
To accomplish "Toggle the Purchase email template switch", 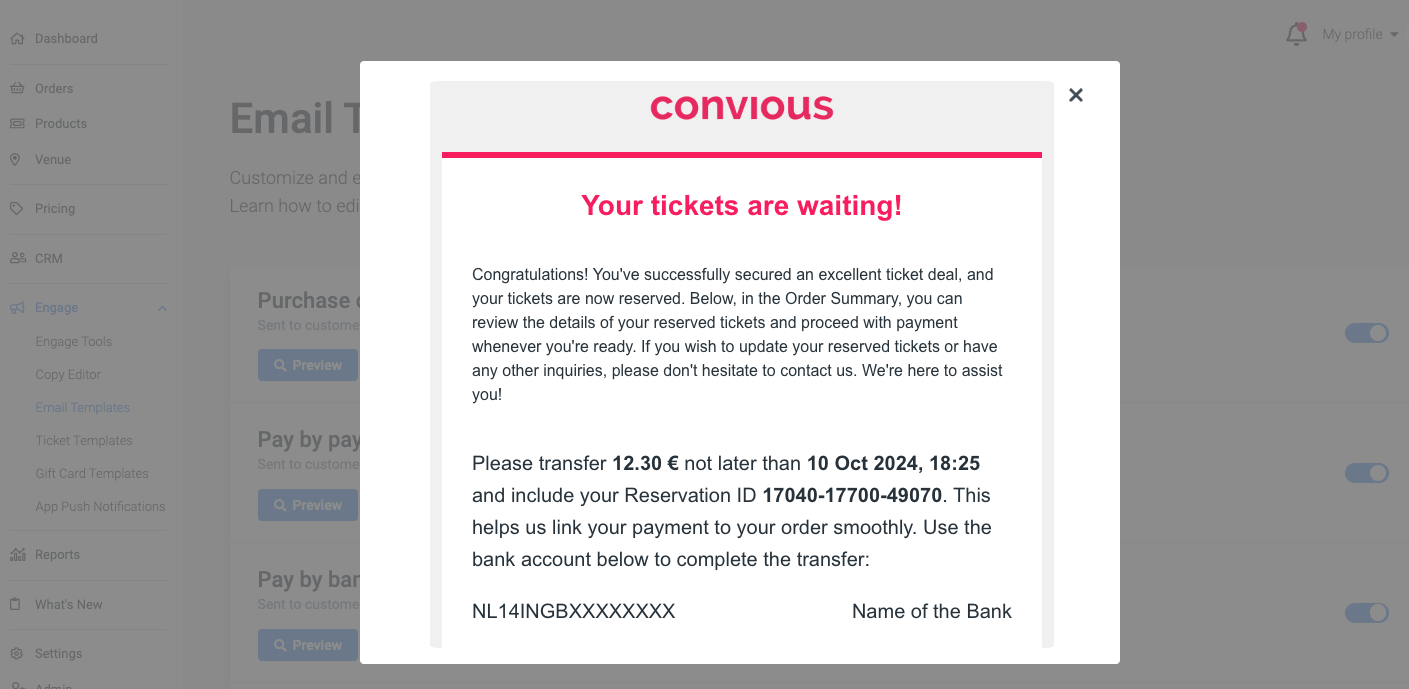I will point(1366,333).
